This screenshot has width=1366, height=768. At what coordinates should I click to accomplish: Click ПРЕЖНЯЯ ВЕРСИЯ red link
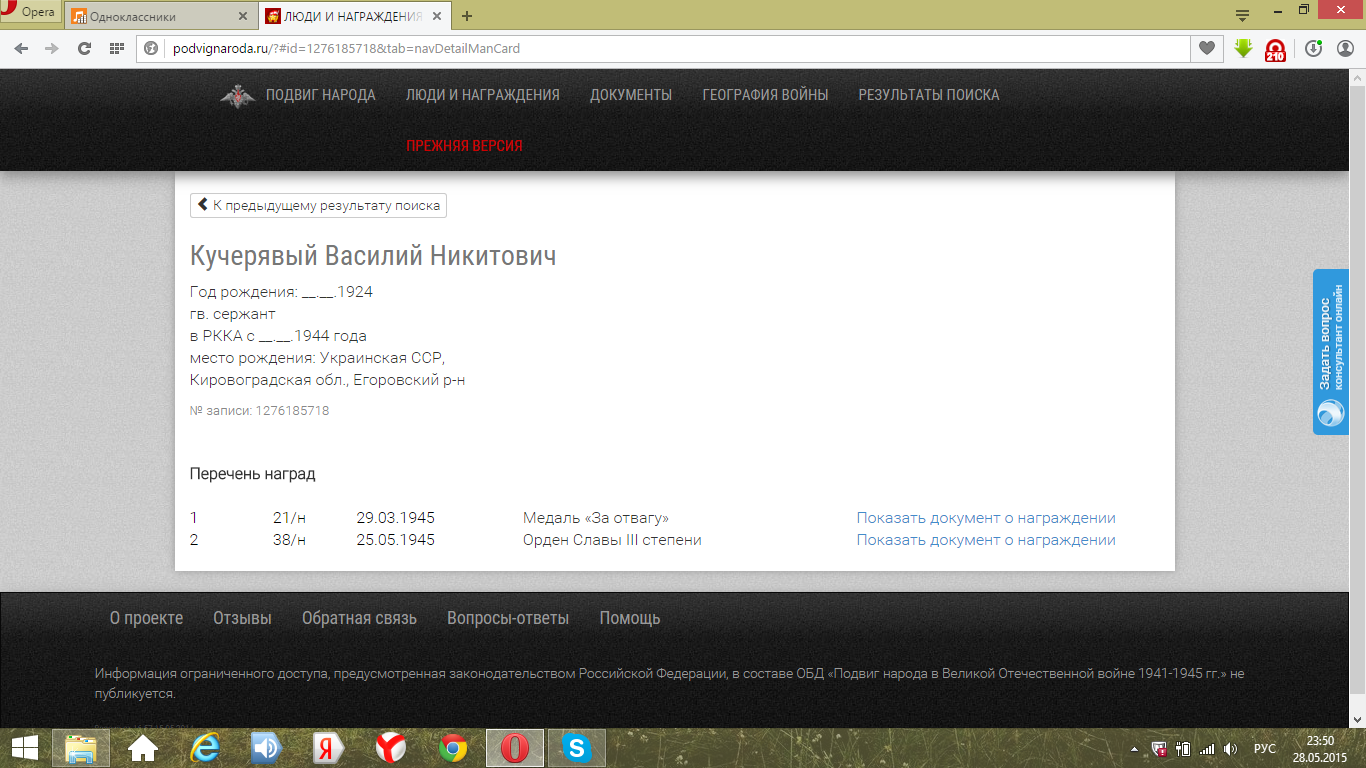point(464,146)
